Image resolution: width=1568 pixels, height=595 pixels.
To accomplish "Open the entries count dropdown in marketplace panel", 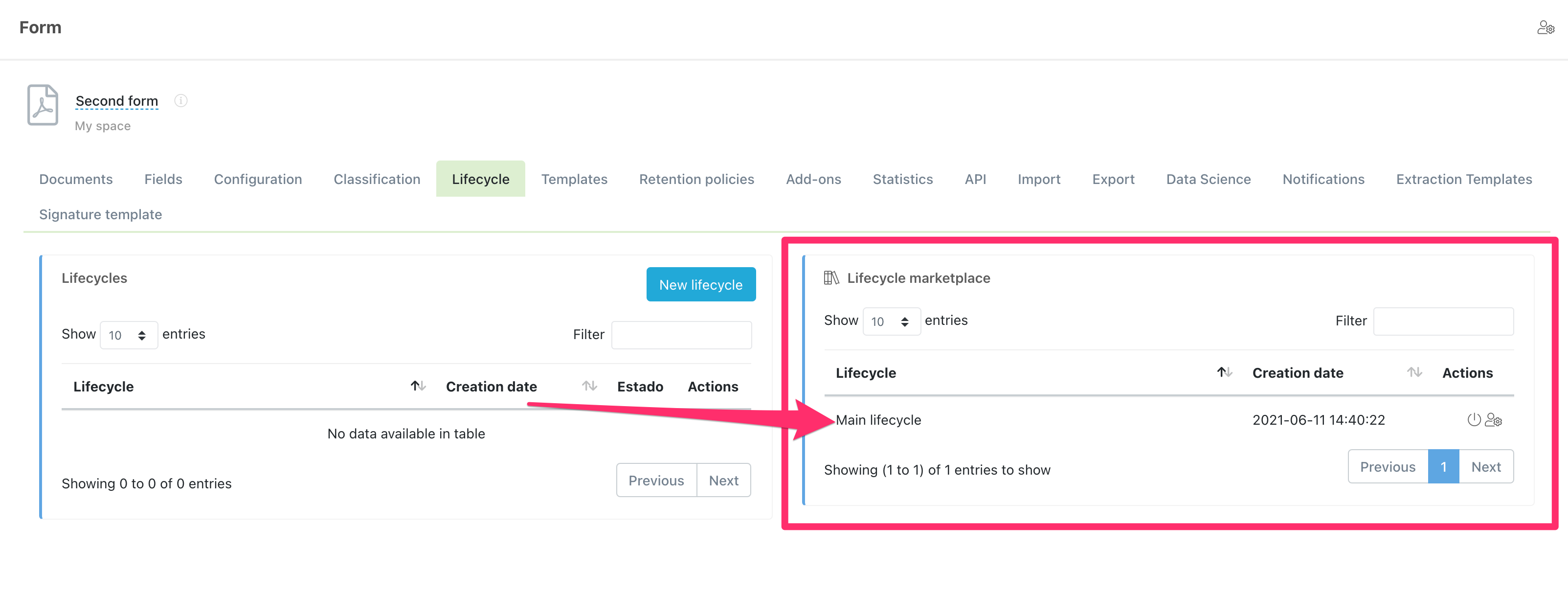I will (x=891, y=321).
